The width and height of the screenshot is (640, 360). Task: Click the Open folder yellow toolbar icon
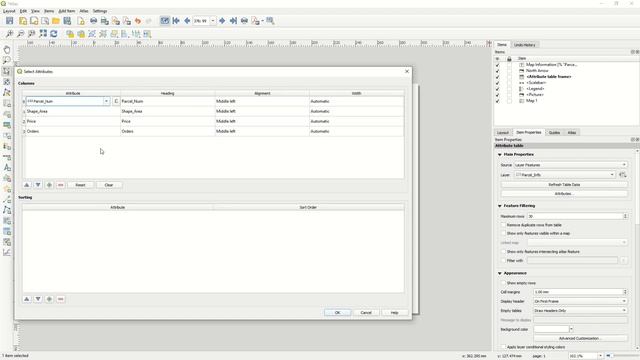(x=56, y=21)
